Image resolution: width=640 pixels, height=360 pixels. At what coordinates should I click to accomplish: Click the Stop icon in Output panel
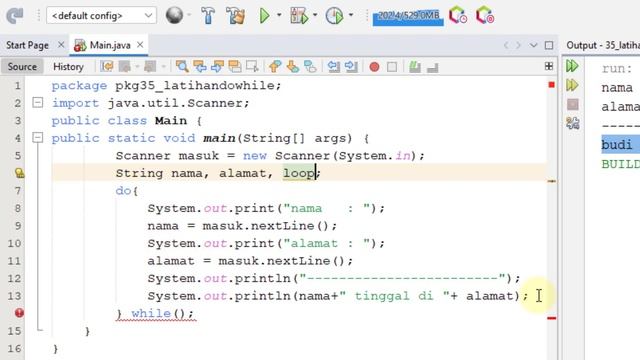(573, 104)
